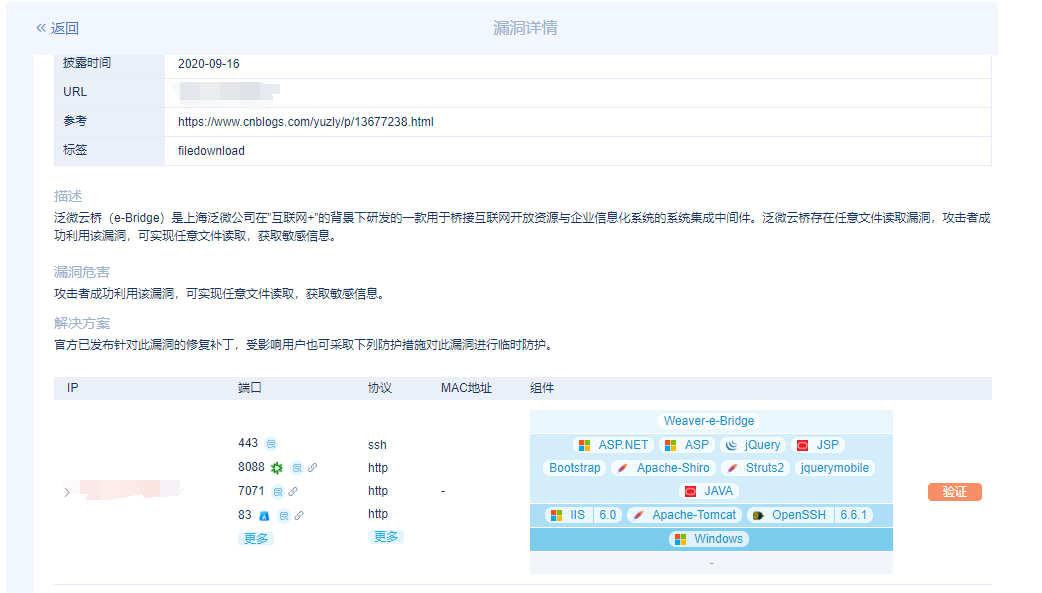Click port number 443

coord(248,443)
